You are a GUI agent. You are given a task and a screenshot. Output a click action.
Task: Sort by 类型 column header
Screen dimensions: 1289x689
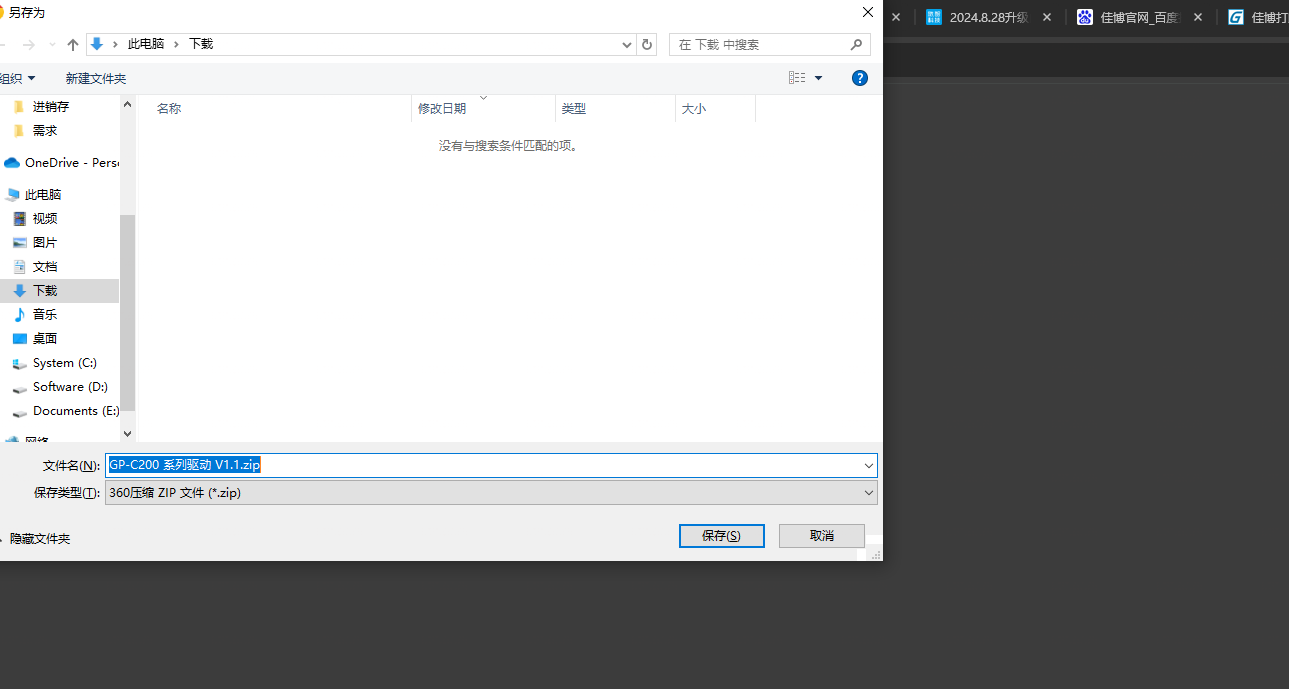coord(574,108)
